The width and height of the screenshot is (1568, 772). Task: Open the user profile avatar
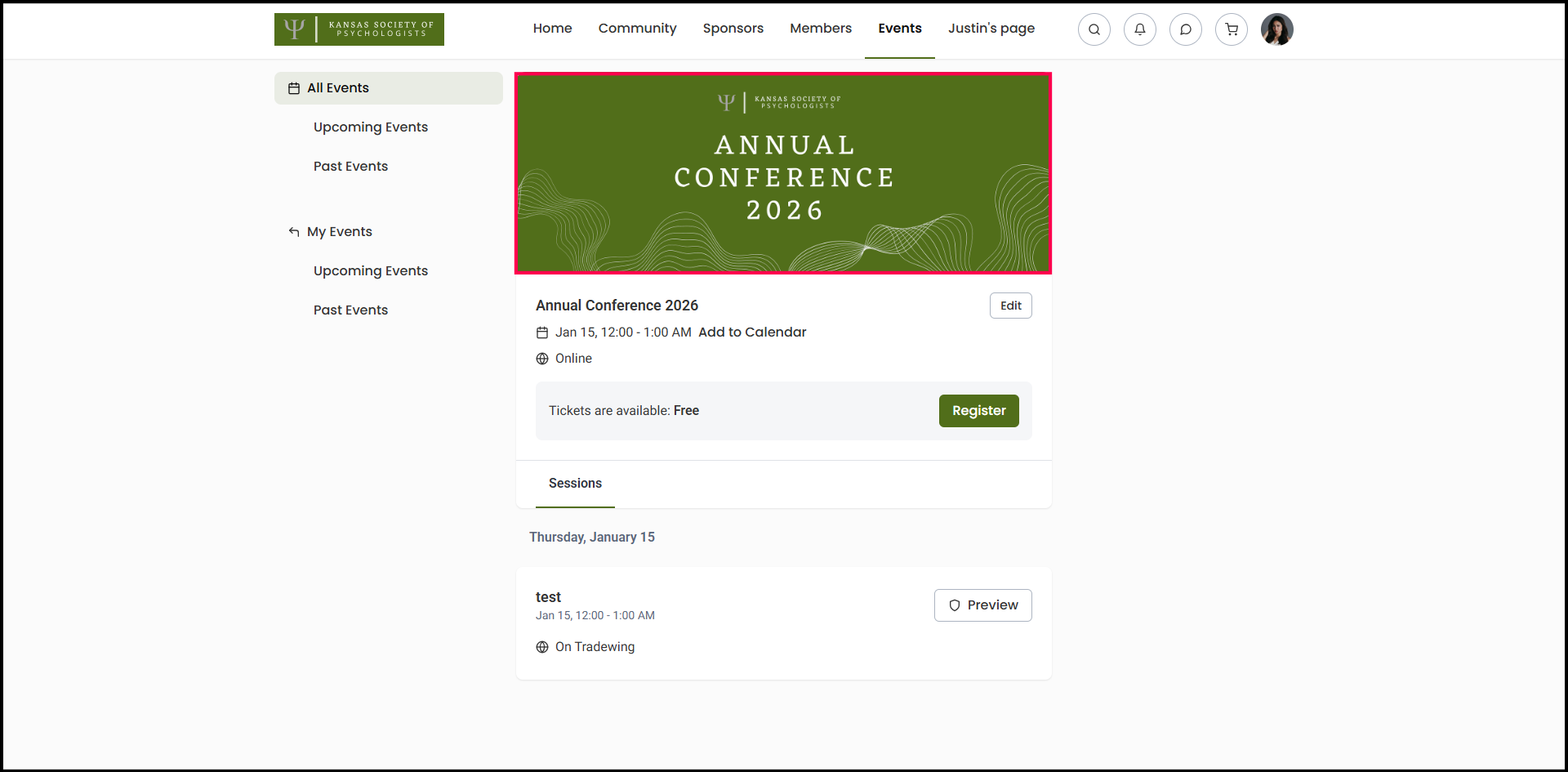point(1276,29)
